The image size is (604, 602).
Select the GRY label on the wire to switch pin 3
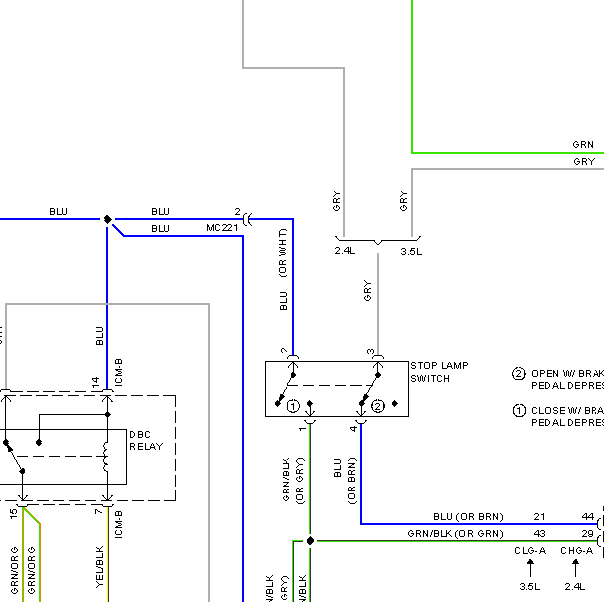367,291
